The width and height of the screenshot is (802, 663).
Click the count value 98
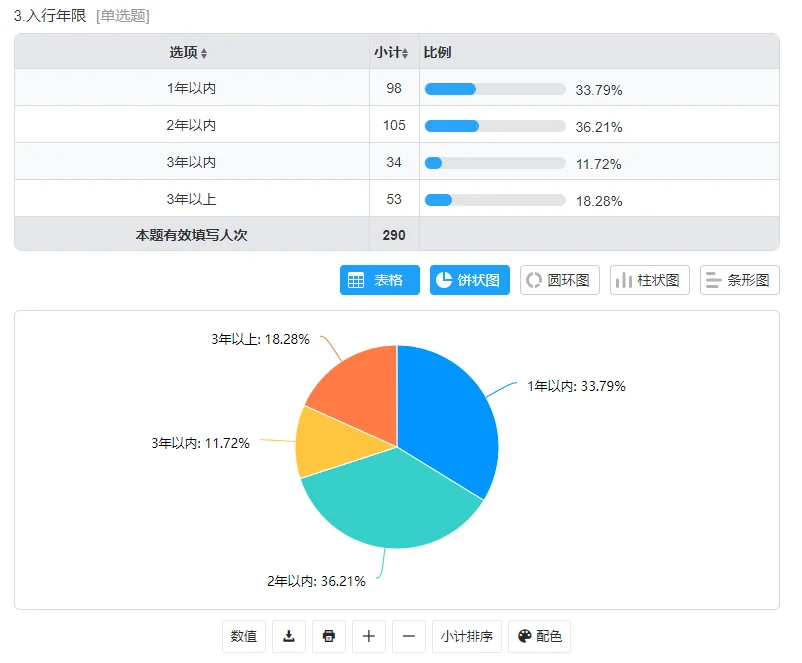394,88
